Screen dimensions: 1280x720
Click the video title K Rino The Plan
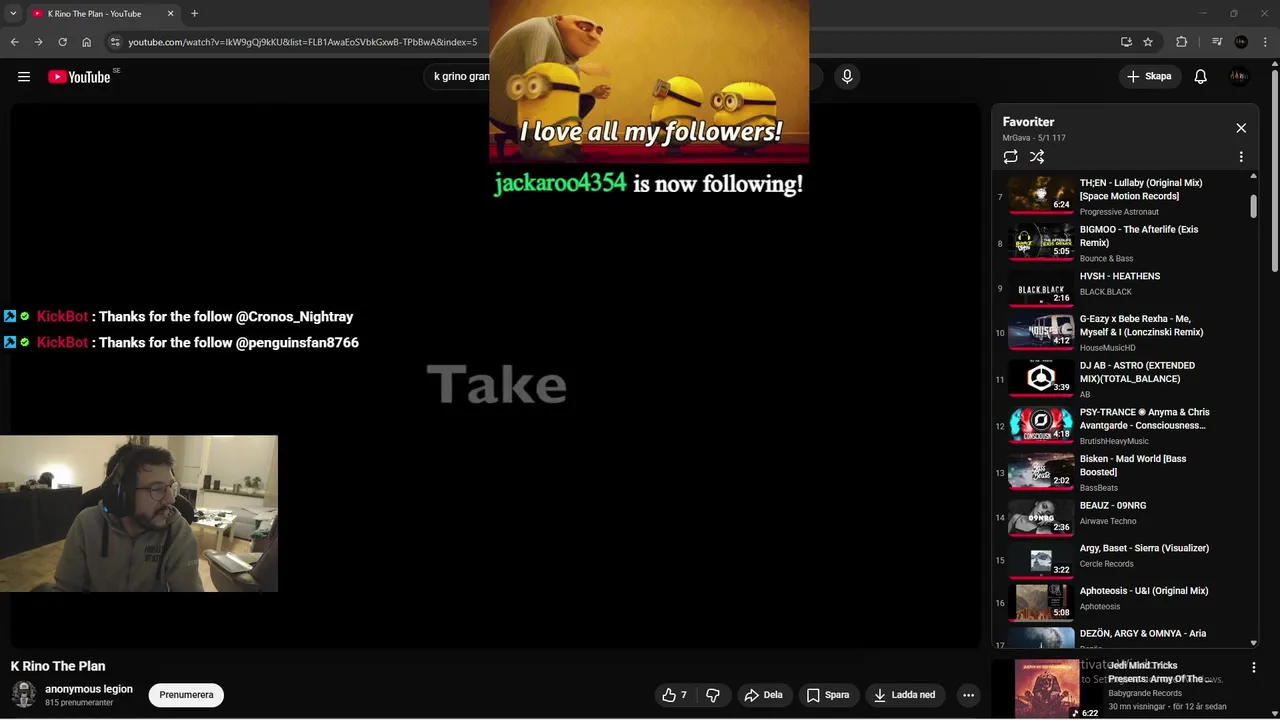point(58,666)
